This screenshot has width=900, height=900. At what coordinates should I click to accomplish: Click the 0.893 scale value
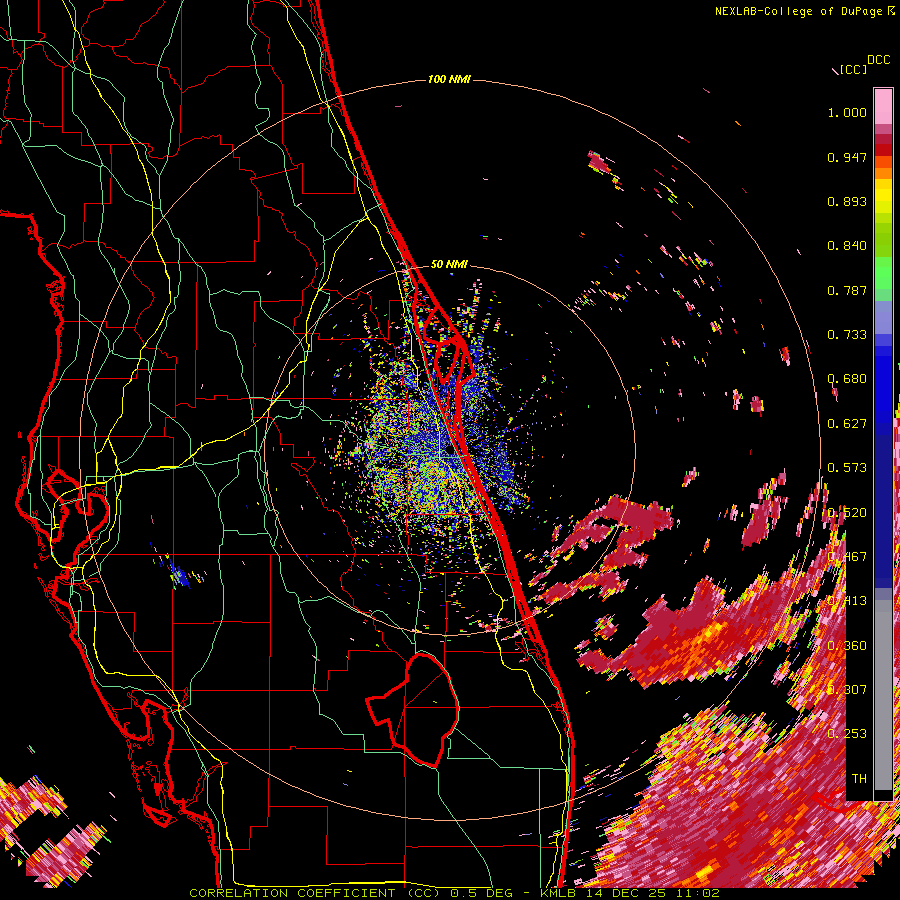[847, 201]
